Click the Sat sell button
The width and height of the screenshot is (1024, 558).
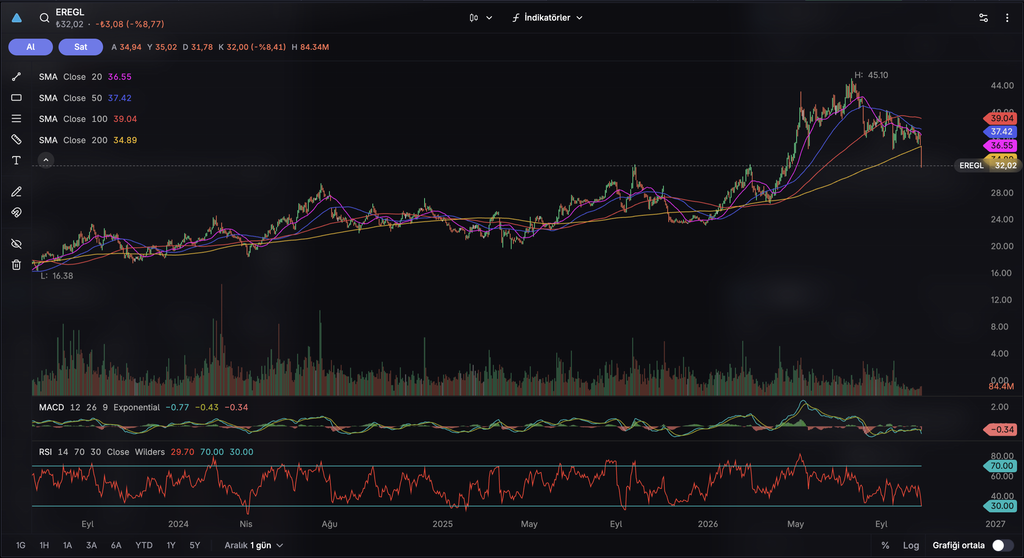[x=80, y=47]
